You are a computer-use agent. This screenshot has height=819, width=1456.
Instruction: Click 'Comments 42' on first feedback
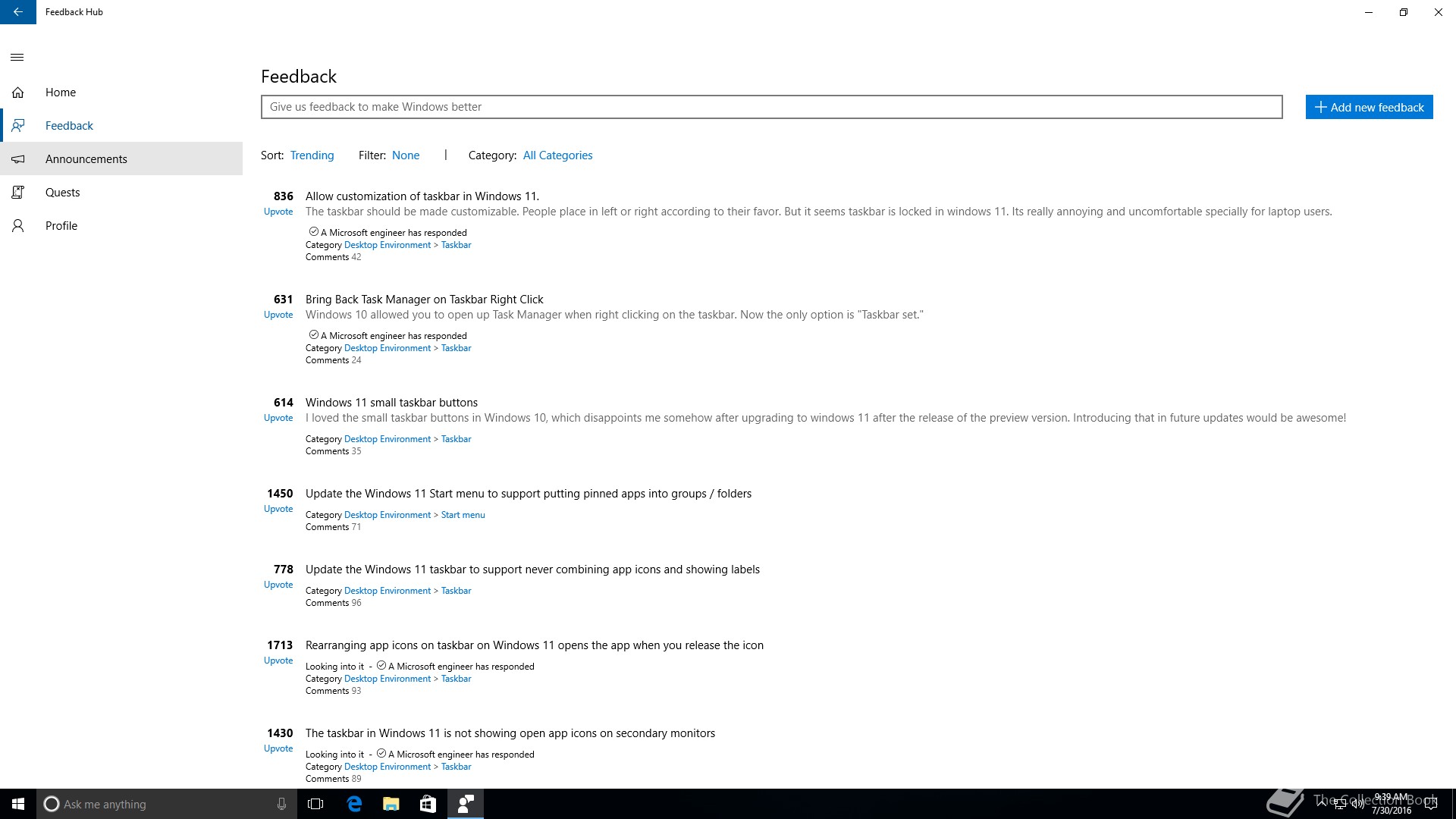coord(334,257)
